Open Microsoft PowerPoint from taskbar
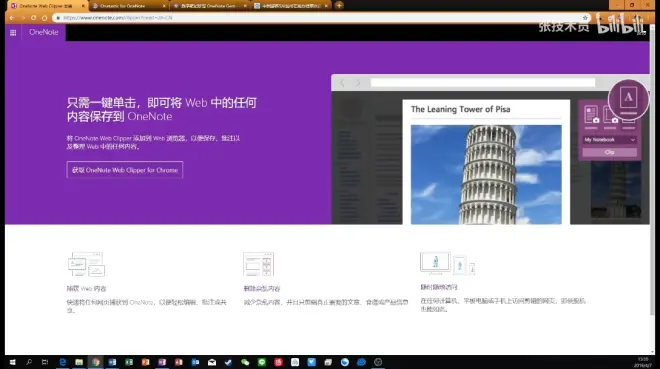Viewport: 660px width, 369px height. point(145,362)
